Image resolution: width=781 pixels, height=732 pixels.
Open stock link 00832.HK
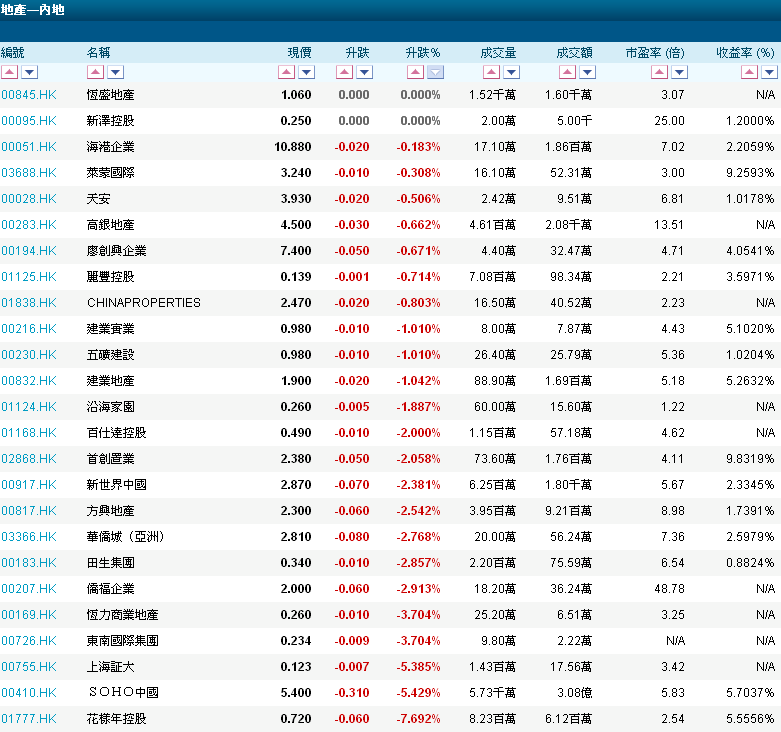(x=29, y=380)
